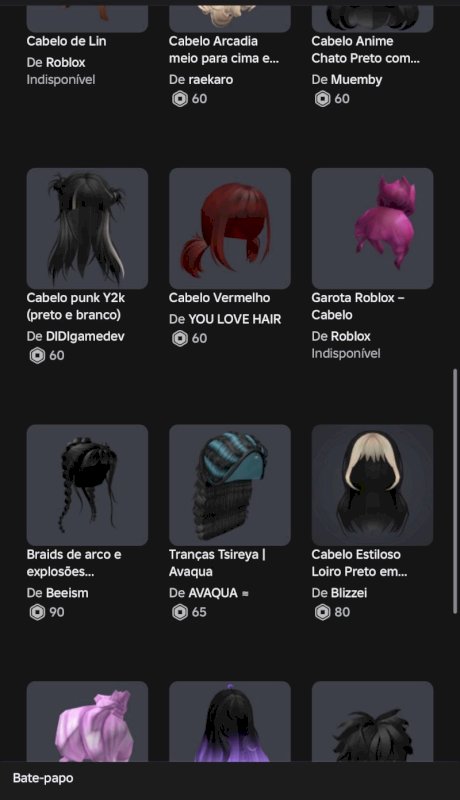This screenshot has height=800, width=460.
Task: Click the Robux icon beside price 65
Action: [x=180, y=612]
